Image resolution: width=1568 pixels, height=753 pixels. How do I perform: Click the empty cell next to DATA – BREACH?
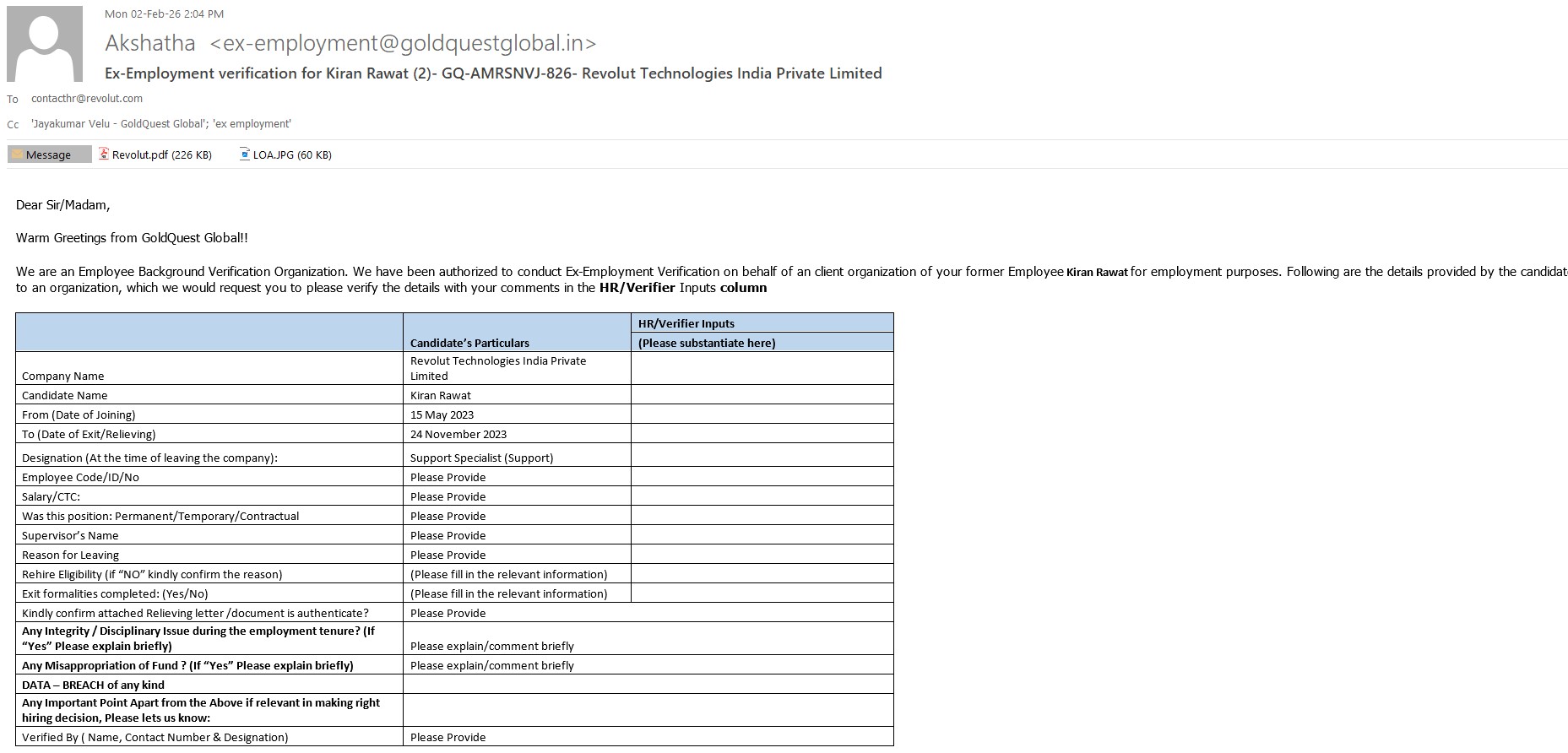click(x=648, y=685)
